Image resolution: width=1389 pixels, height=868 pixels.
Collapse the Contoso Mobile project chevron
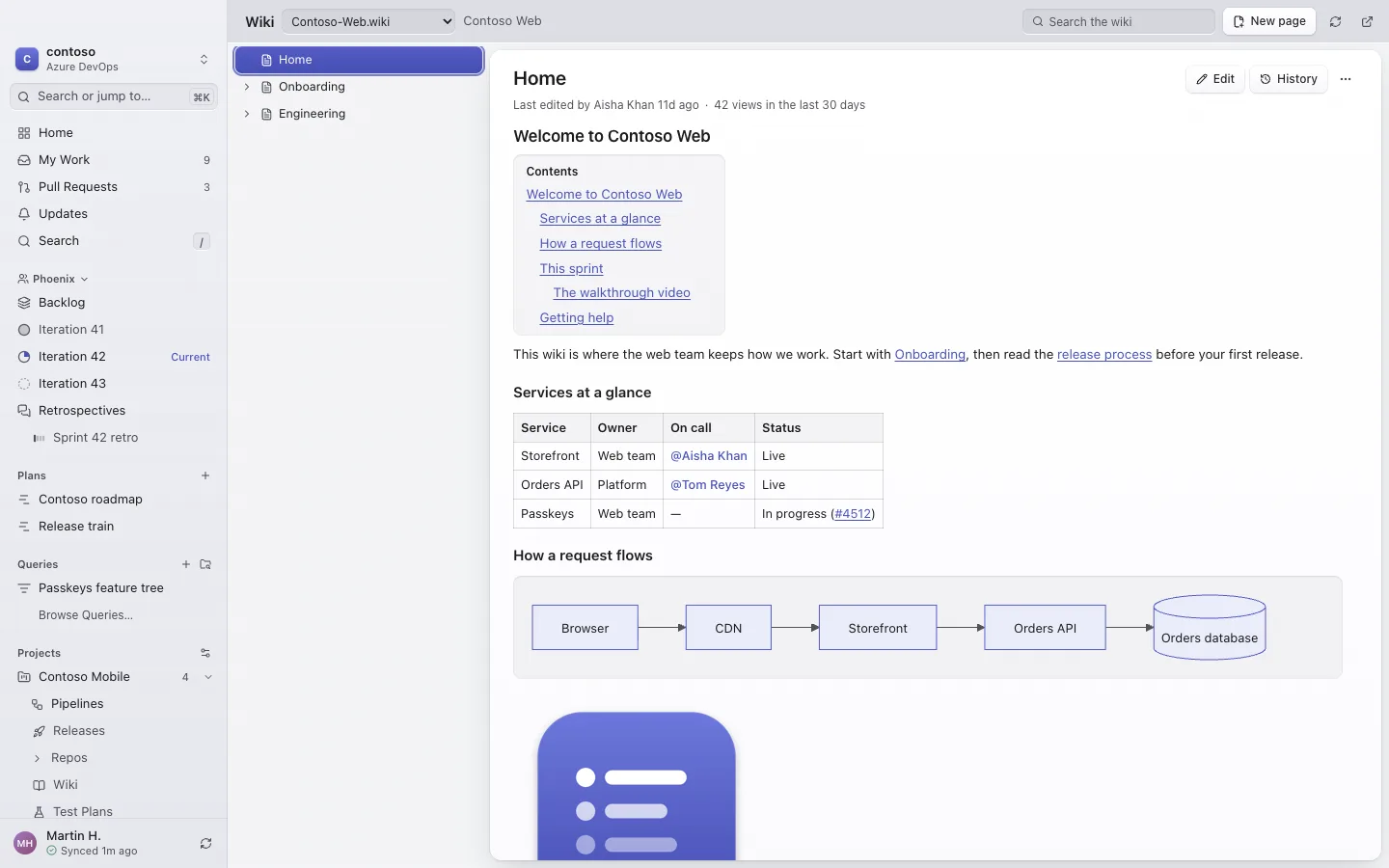208,677
